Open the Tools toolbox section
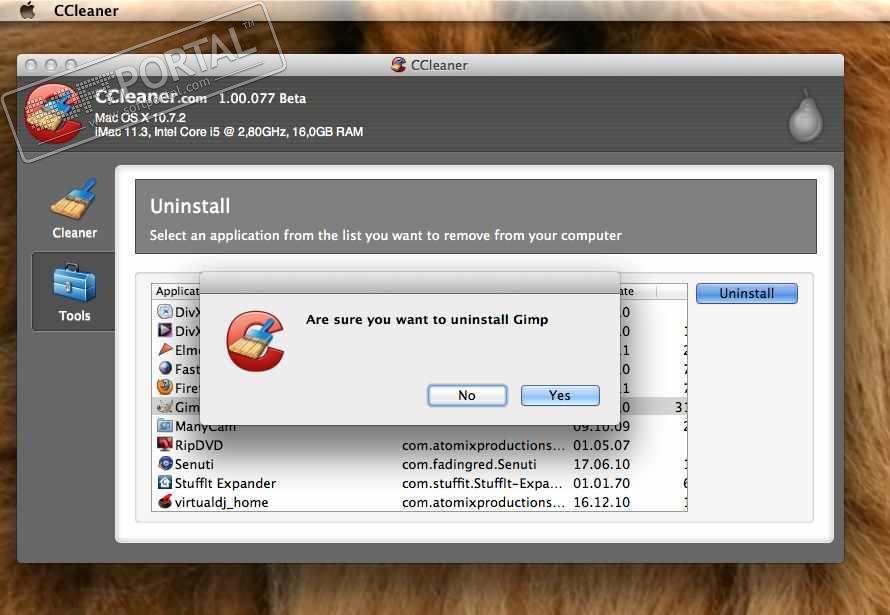Viewport: 890px width, 615px height. pos(74,292)
